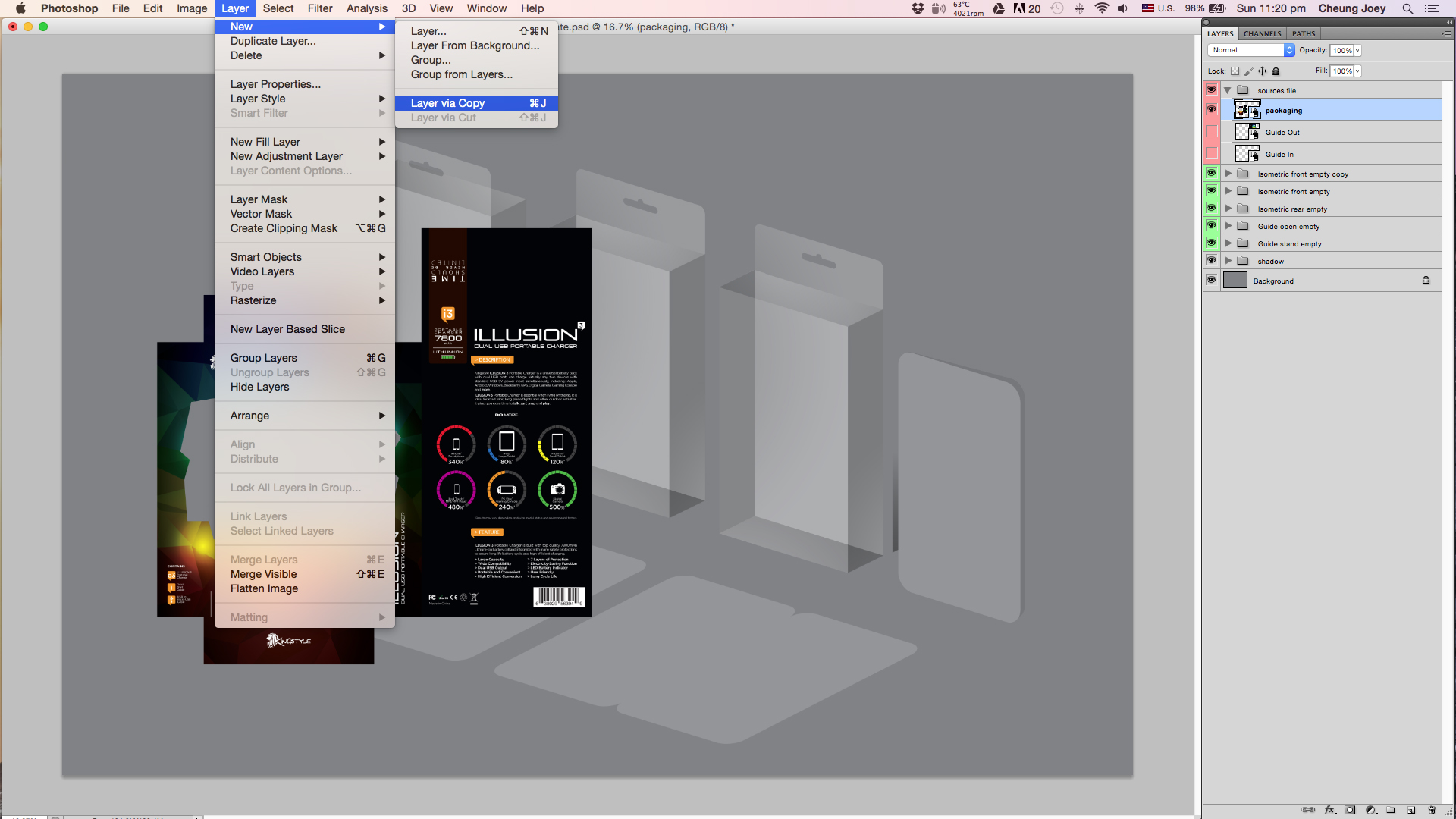Select the Background layer thumbnail
The height and width of the screenshot is (819, 1456).
1235,281
